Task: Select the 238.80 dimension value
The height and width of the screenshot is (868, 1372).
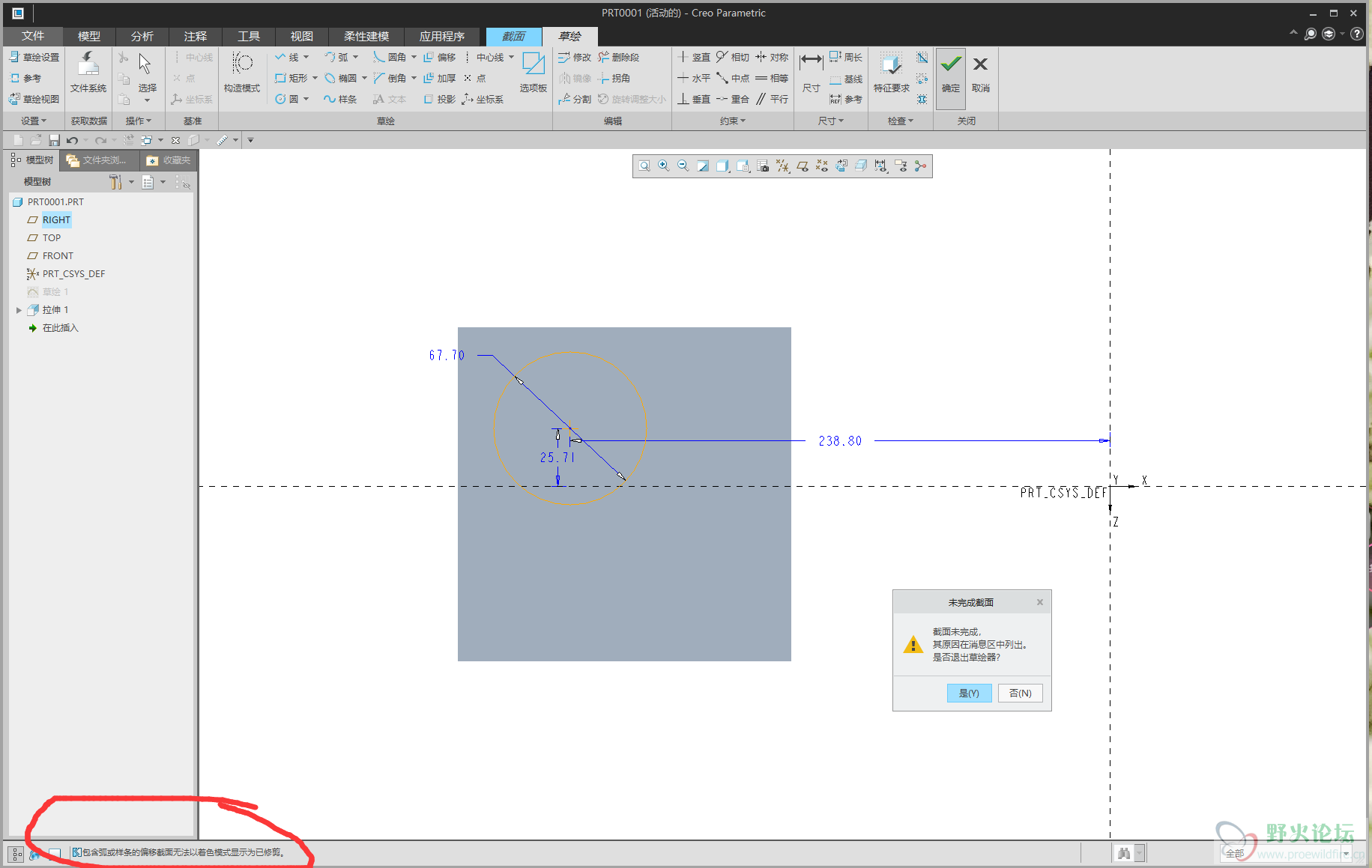Action: 840,441
